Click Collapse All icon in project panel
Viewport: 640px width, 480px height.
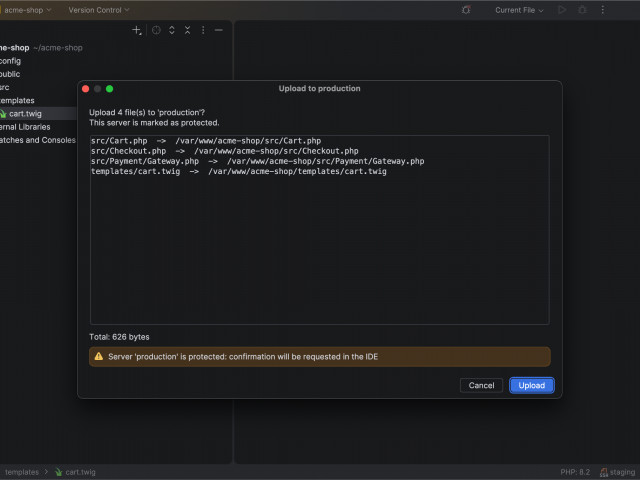187,30
